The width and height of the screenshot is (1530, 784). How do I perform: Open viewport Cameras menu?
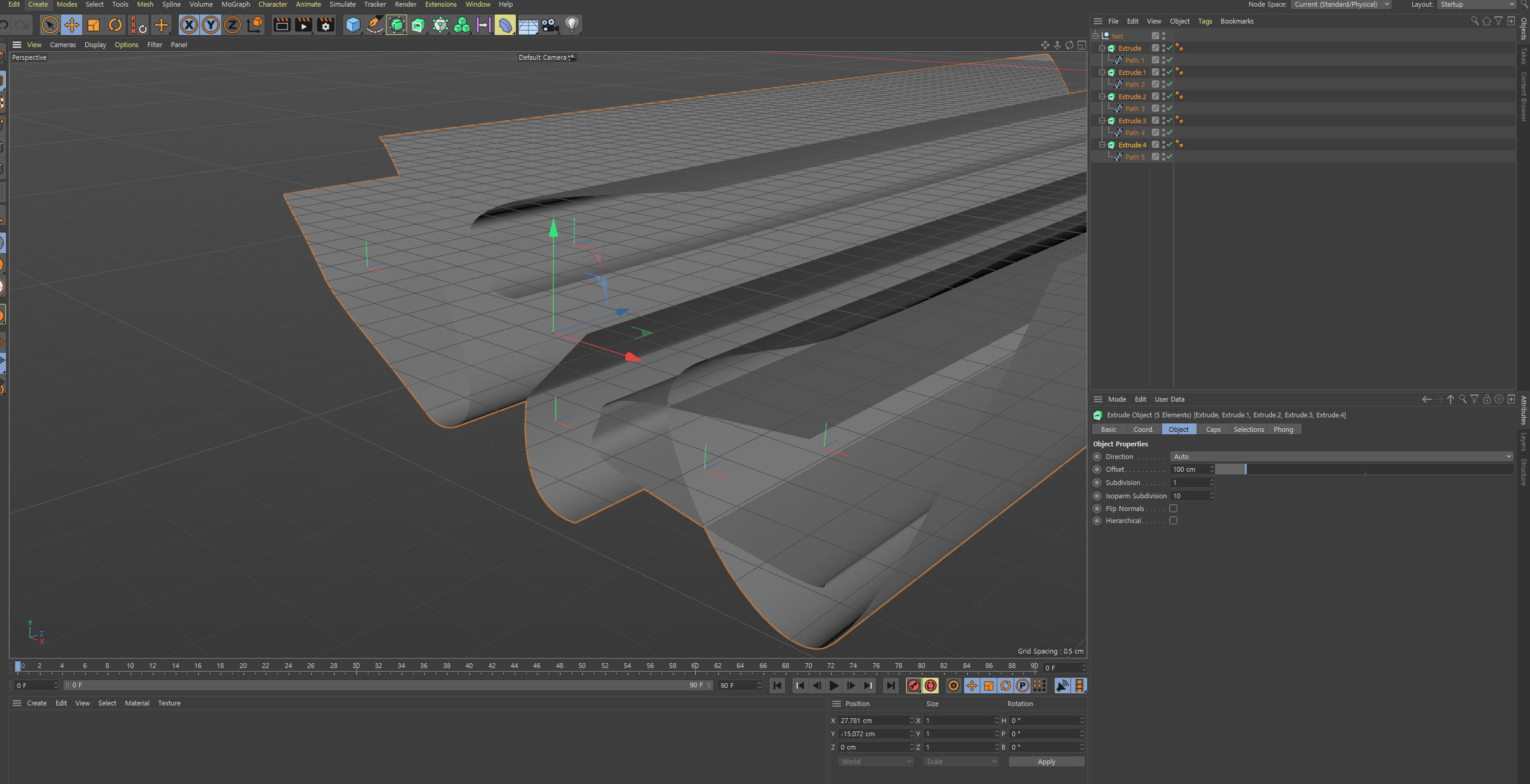(x=63, y=45)
